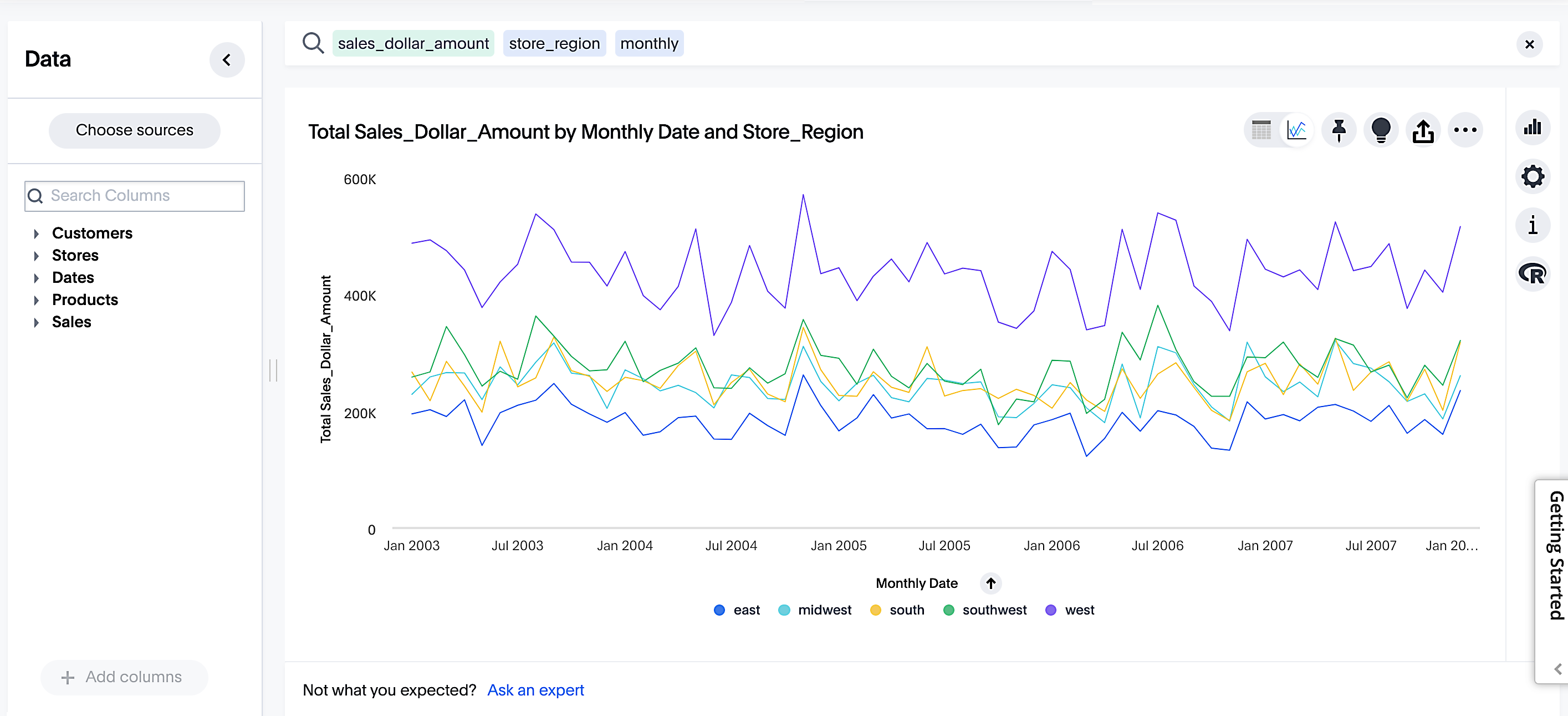Click Ask an expert link
1568x716 pixels.
tap(535, 690)
